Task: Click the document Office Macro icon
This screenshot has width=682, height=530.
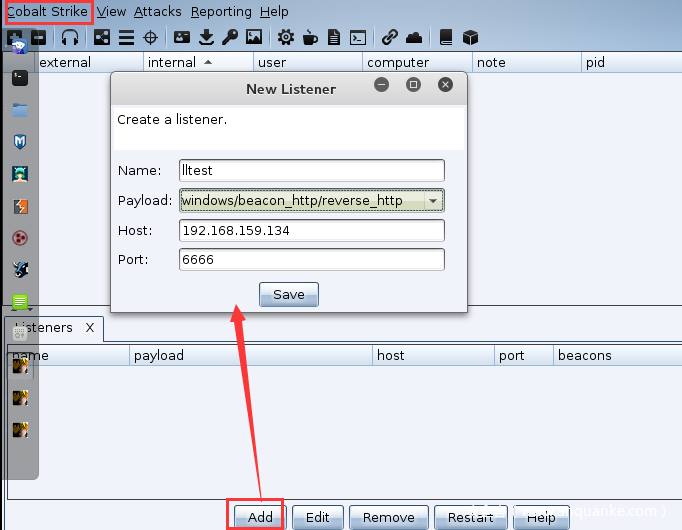Action: [x=334, y=37]
